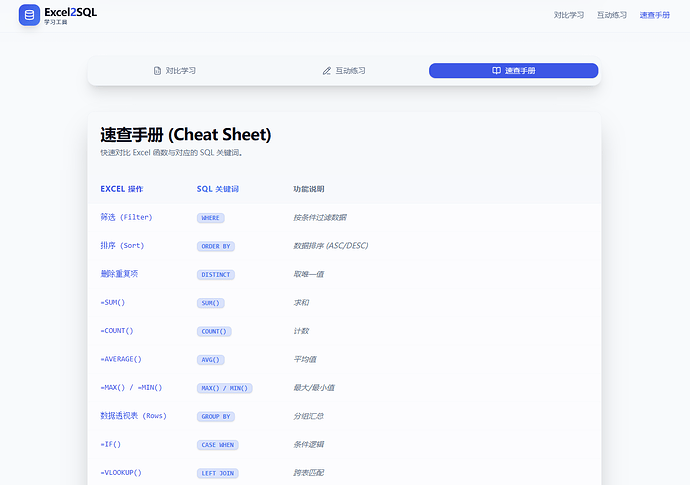The width and height of the screenshot is (690, 485).
Task: Click the LEFT JOIN keyword badge
Action: (217, 473)
